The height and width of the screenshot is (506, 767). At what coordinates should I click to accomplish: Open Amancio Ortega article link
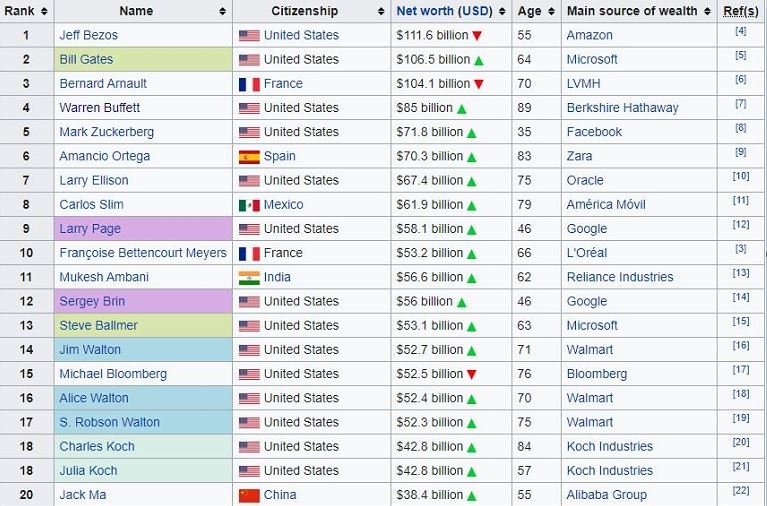pyautogui.click(x=105, y=156)
